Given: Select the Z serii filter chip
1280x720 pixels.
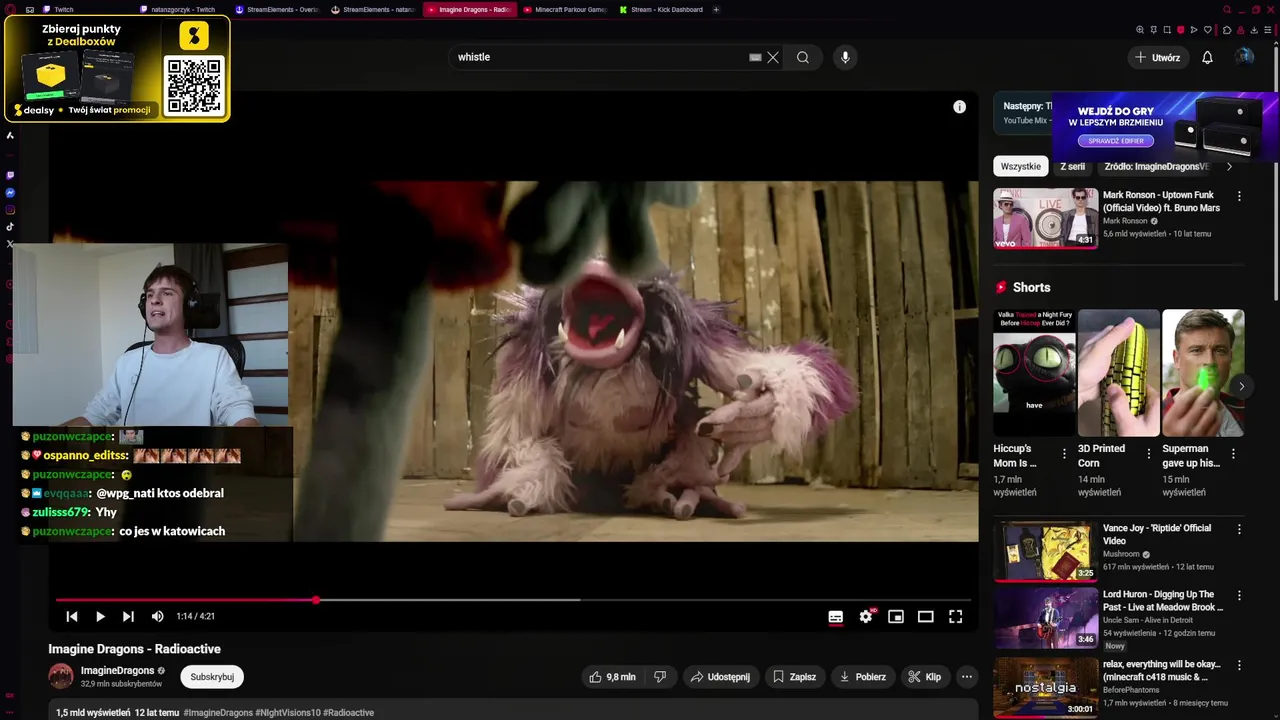Looking at the screenshot, I should 1073,166.
